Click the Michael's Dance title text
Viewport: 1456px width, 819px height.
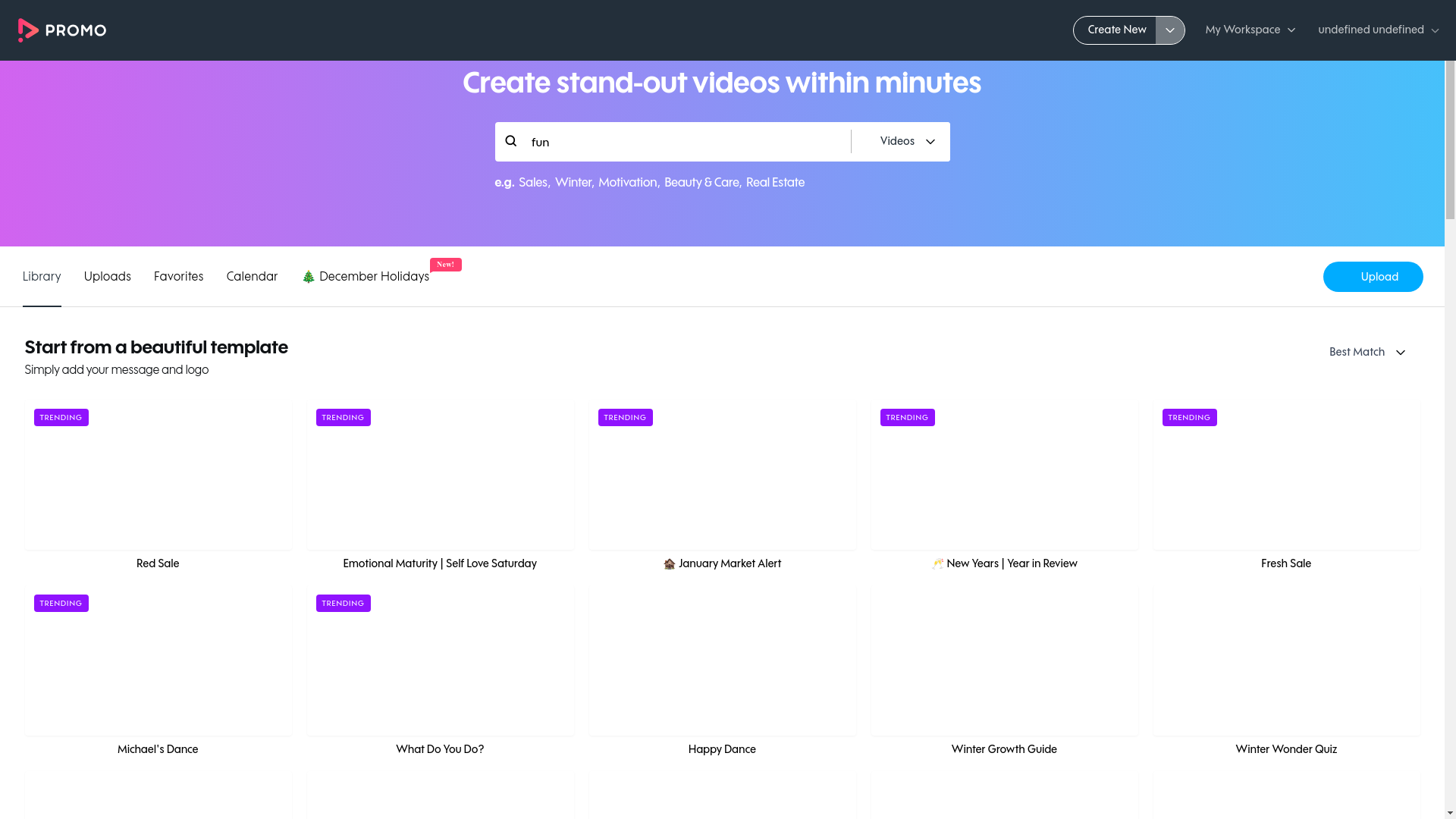coord(158,749)
